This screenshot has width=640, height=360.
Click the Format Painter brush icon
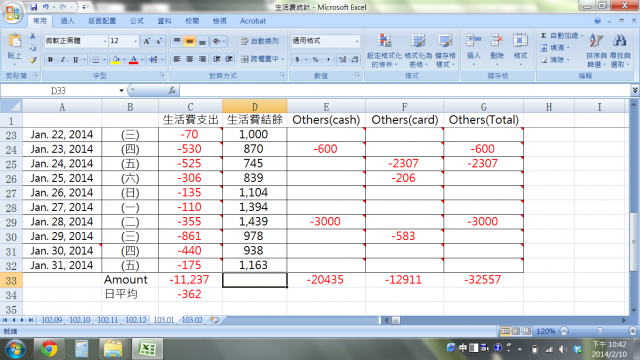pyautogui.click(x=33, y=60)
